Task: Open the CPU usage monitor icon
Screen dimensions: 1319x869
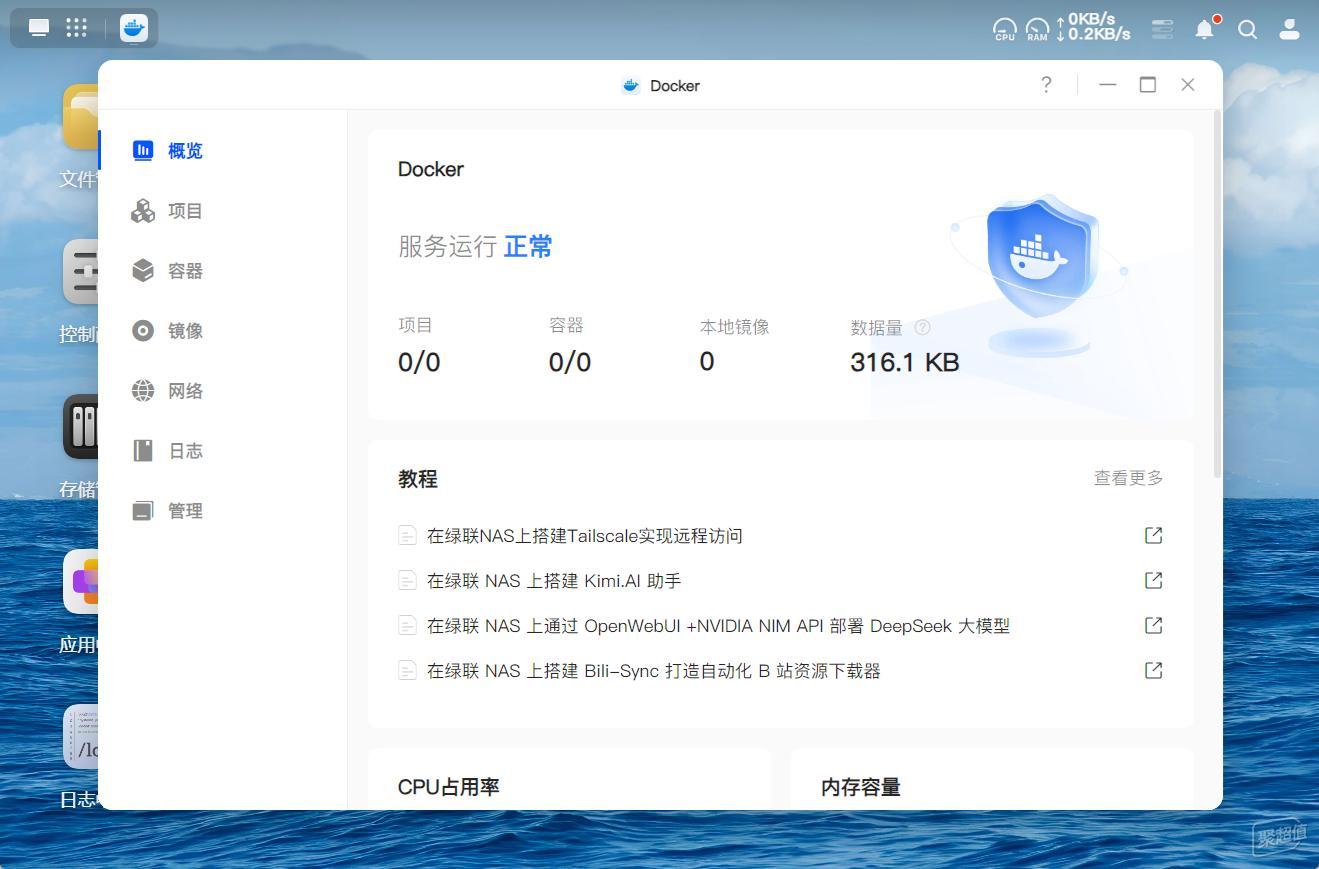Action: [x=1004, y=30]
